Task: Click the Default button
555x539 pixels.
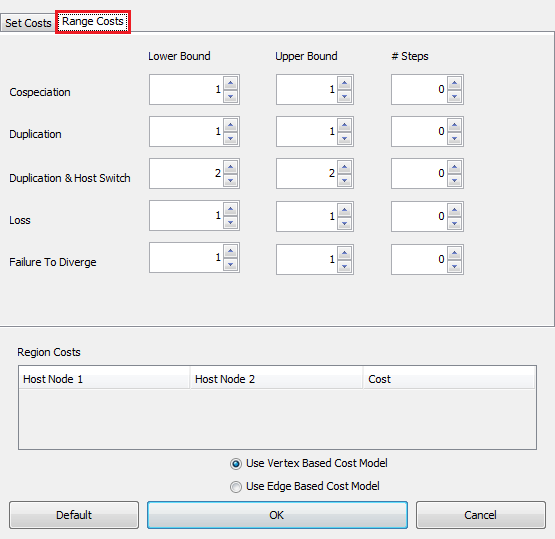Action: click(x=74, y=515)
